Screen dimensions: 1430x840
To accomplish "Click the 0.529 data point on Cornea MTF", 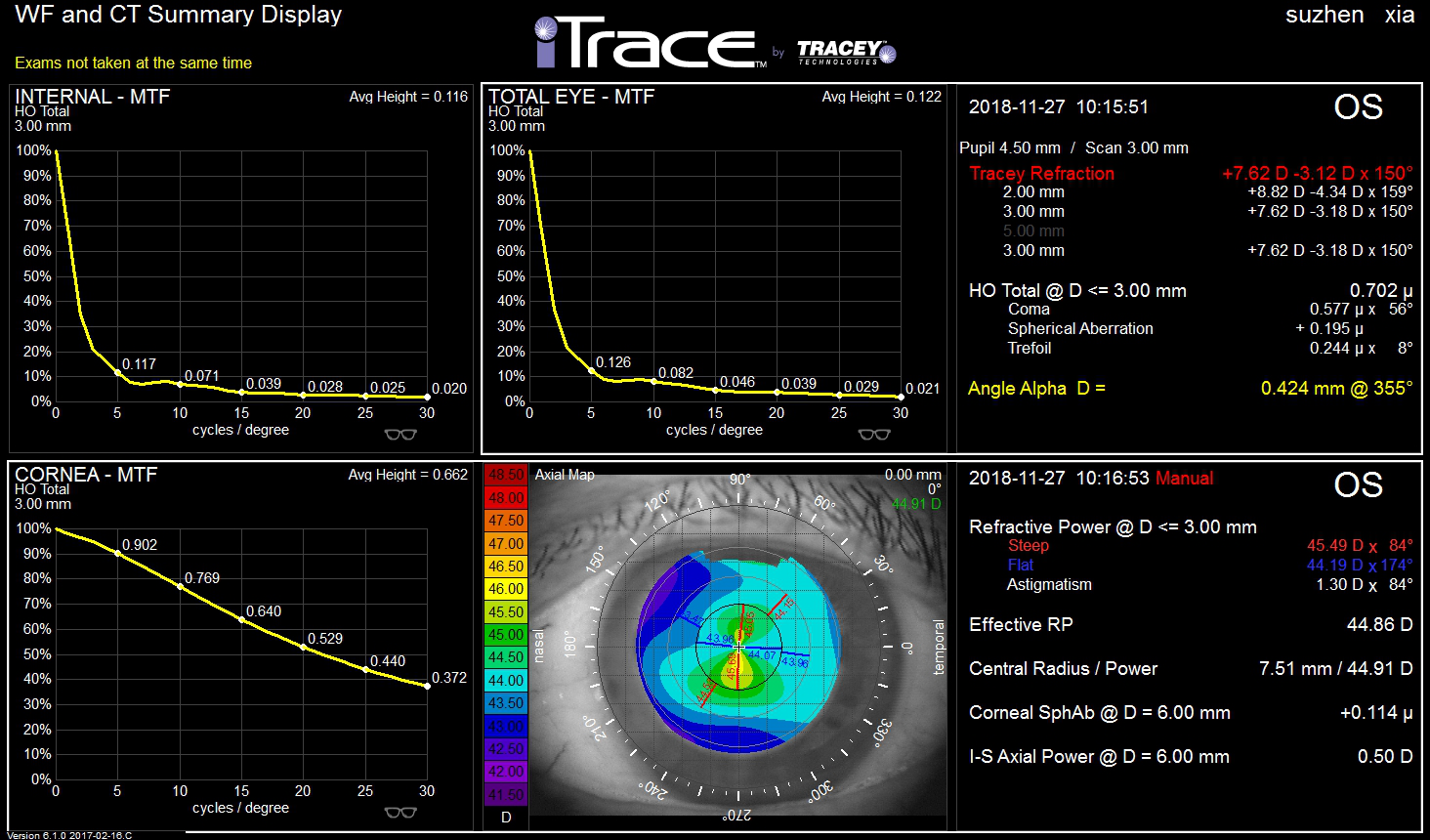I will (303, 647).
